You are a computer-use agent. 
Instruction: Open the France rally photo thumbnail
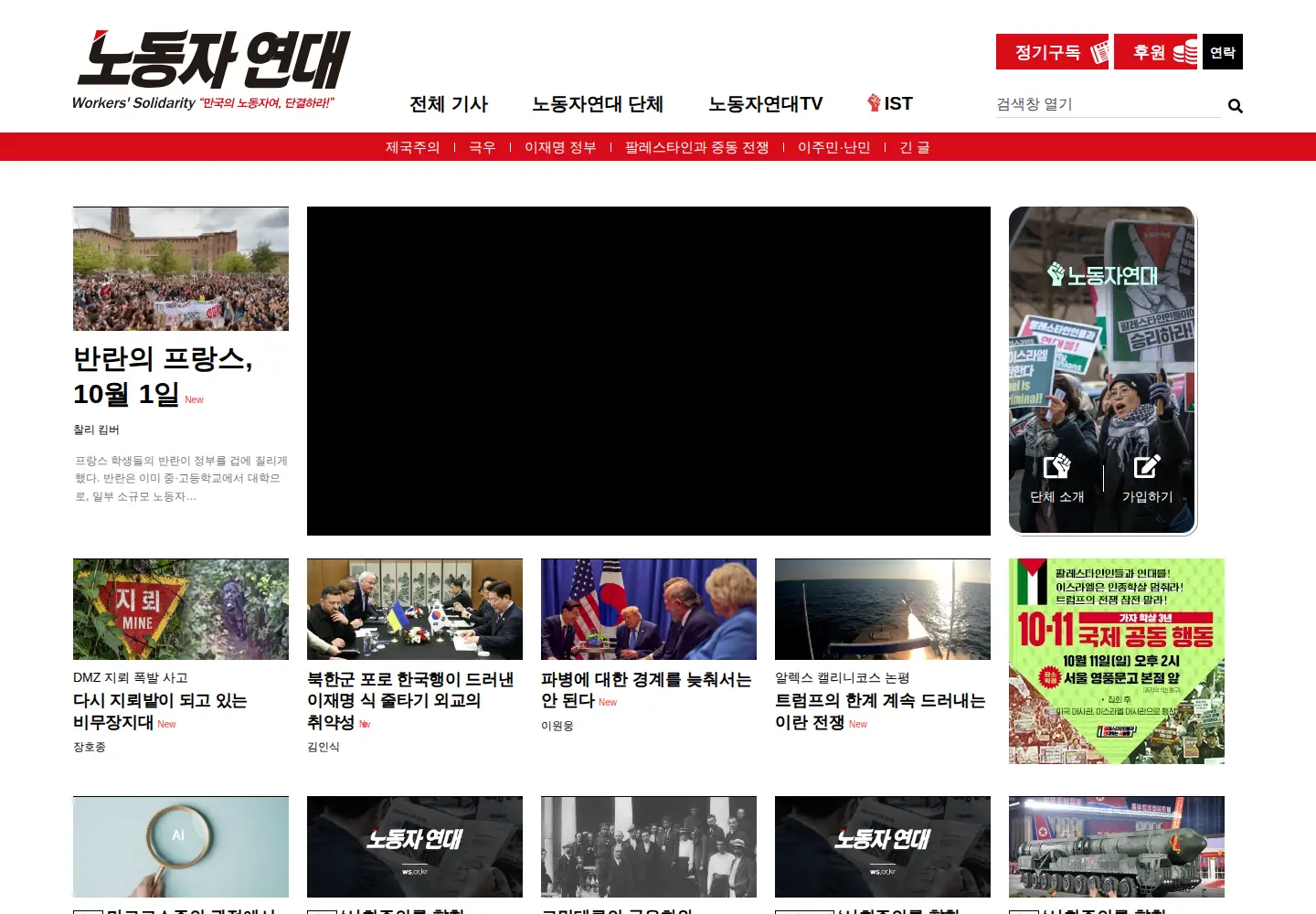coord(181,269)
